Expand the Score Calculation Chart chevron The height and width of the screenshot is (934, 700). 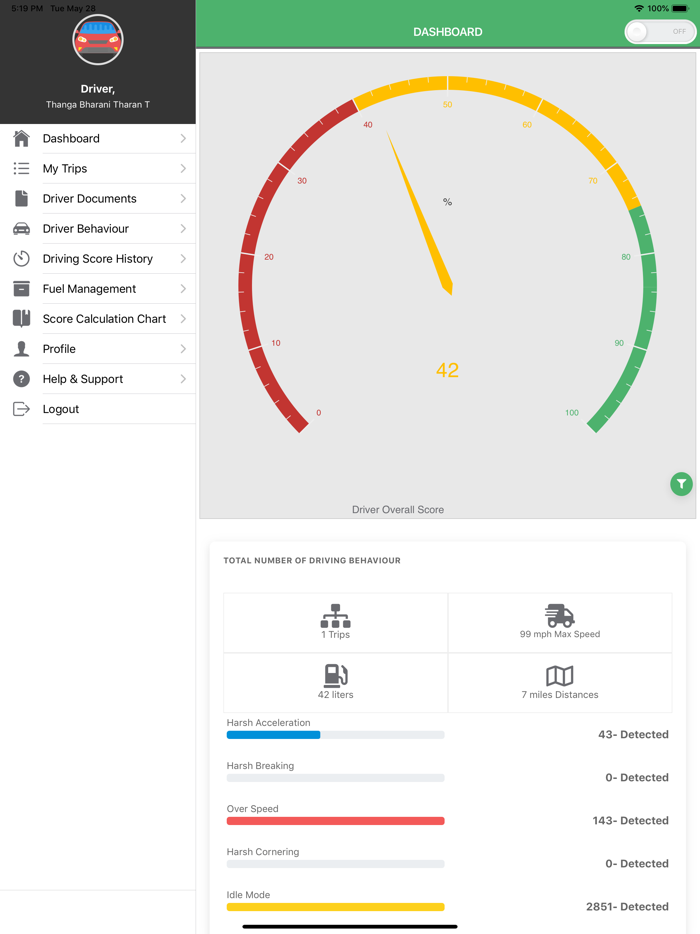(183, 319)
